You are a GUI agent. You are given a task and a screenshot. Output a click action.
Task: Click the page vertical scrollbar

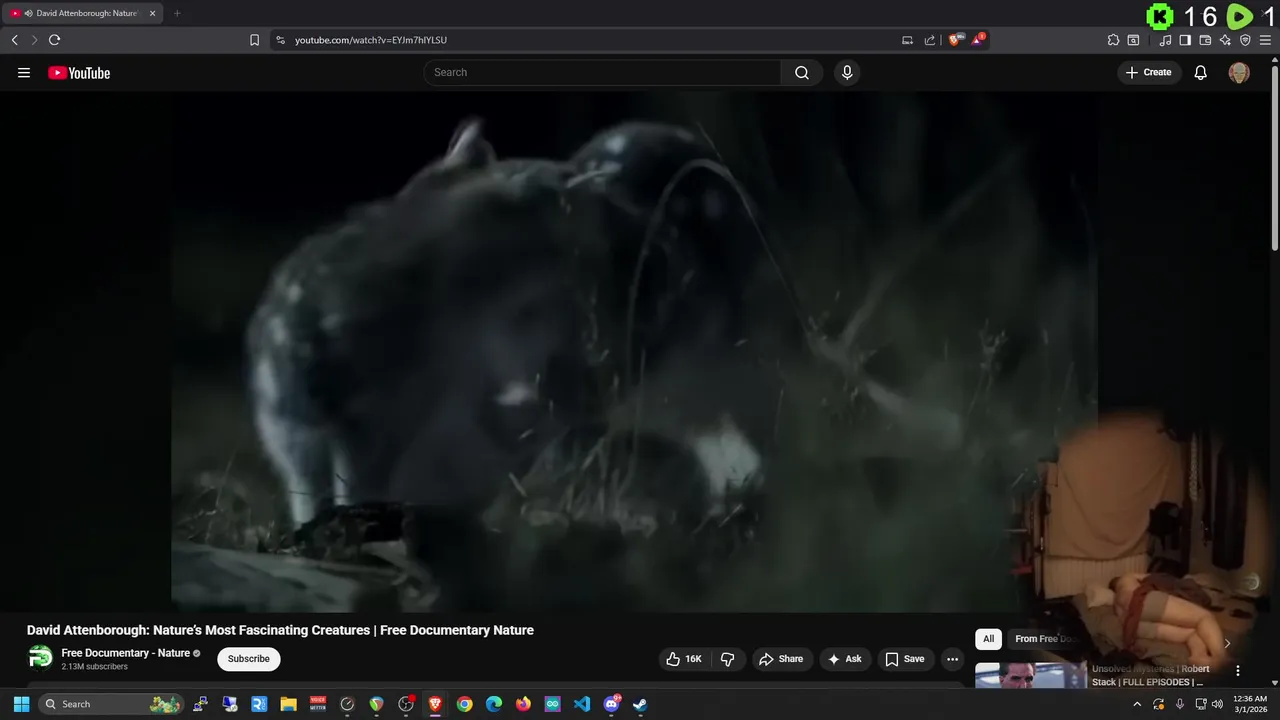pyautogui.click(x=1274, y=160)
